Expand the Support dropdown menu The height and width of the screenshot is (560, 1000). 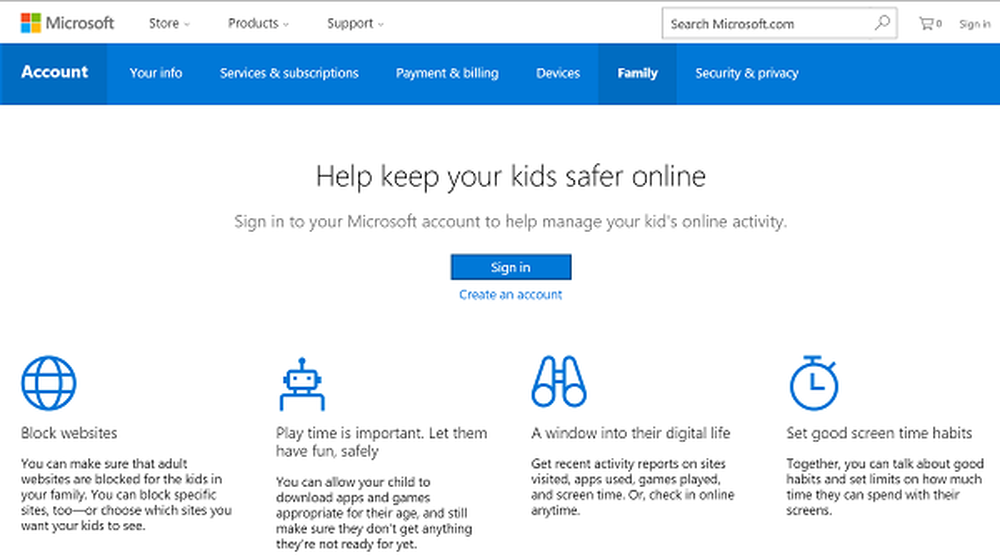pos(355,24)
